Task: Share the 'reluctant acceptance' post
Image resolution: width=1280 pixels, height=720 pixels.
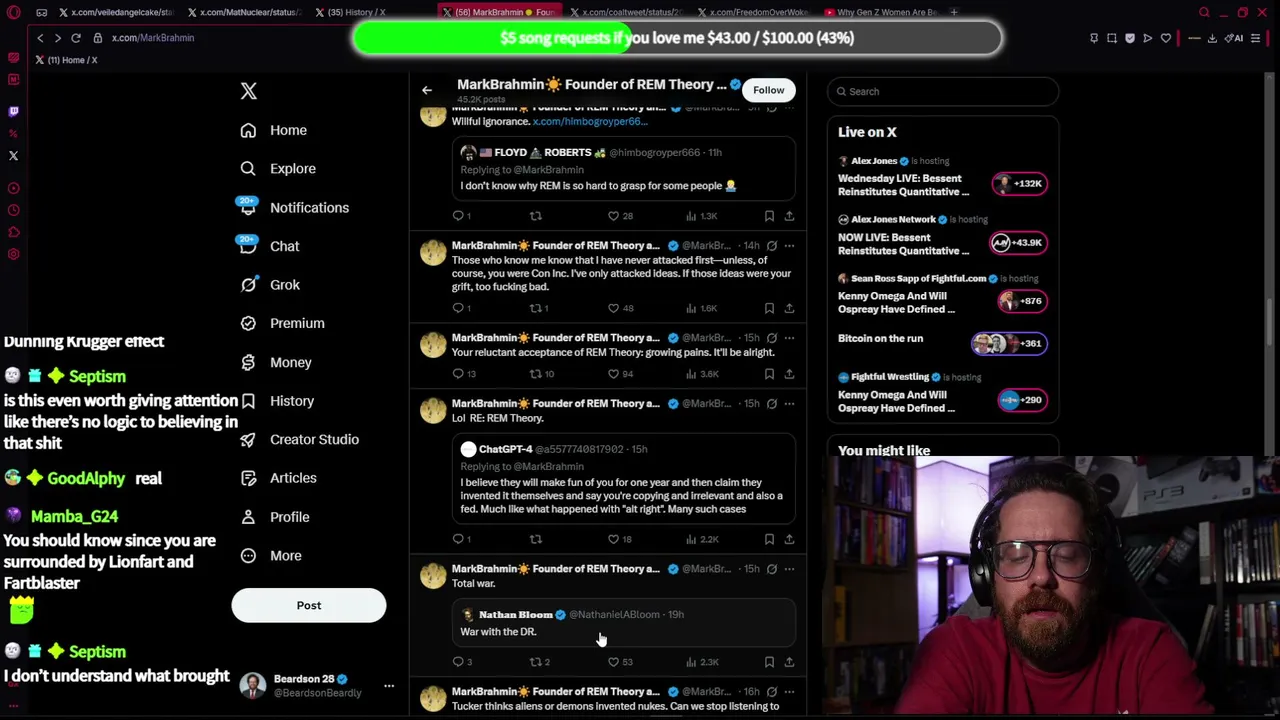Action: [x=789, y=374]
